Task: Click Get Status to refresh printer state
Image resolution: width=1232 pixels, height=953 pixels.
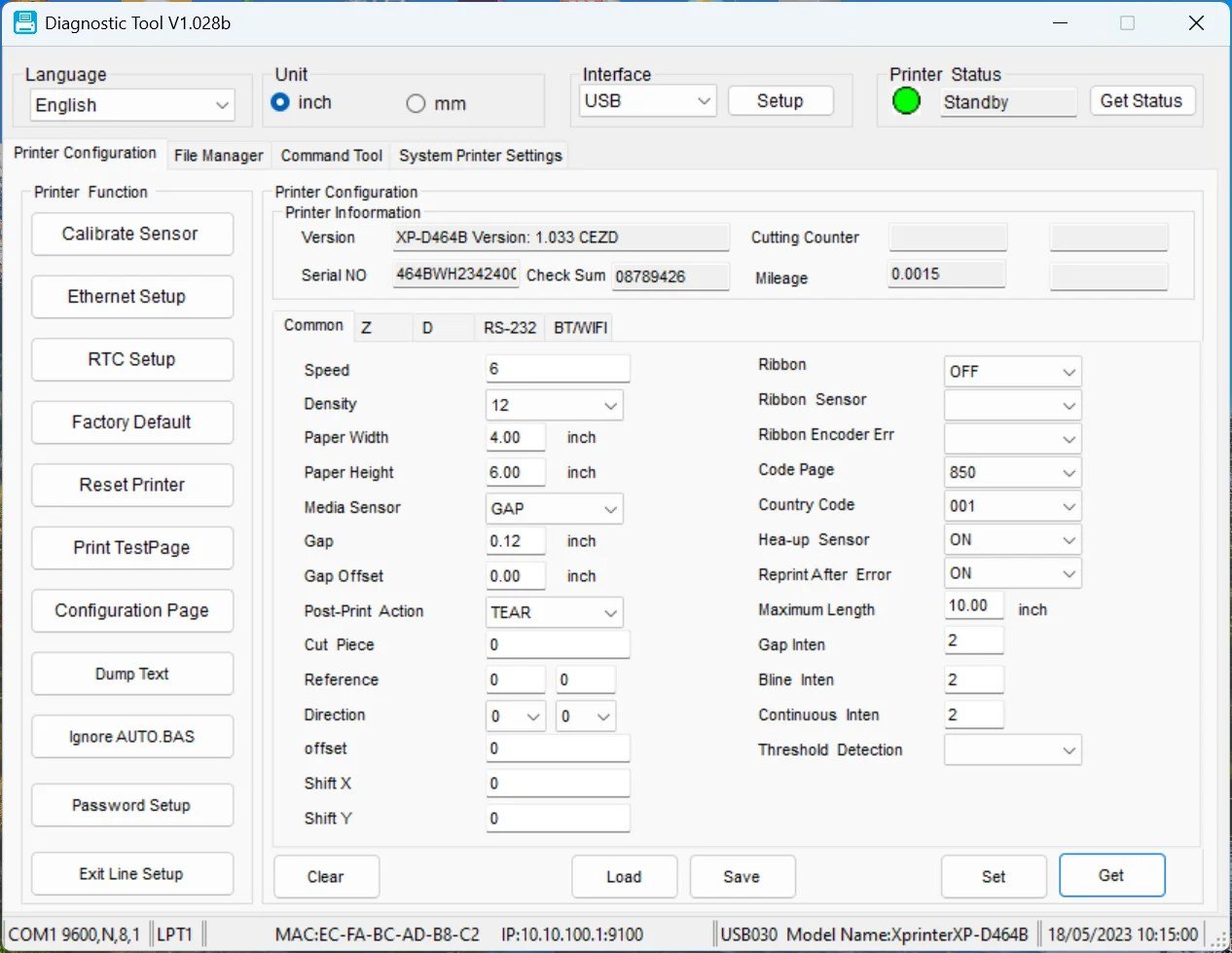Action: click(1142, 100)
